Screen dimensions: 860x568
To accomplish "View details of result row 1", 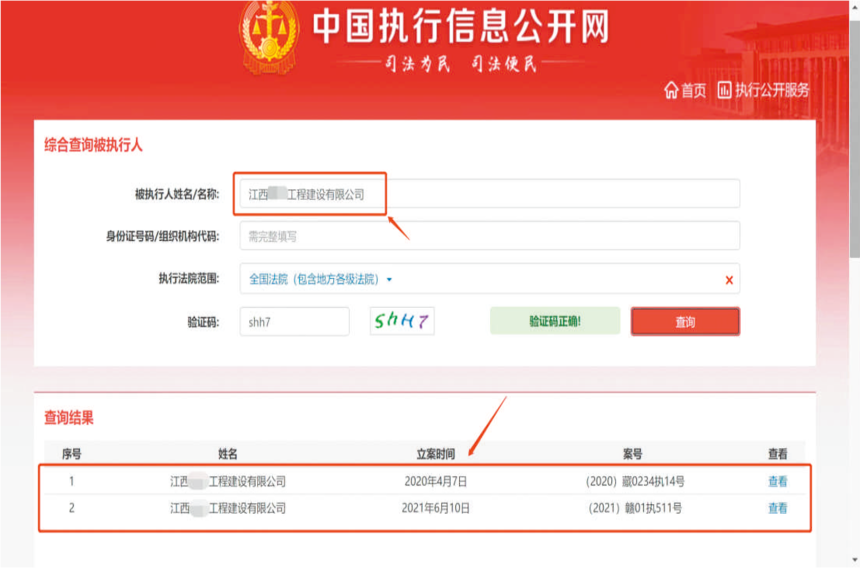I will tap(777, 481).
